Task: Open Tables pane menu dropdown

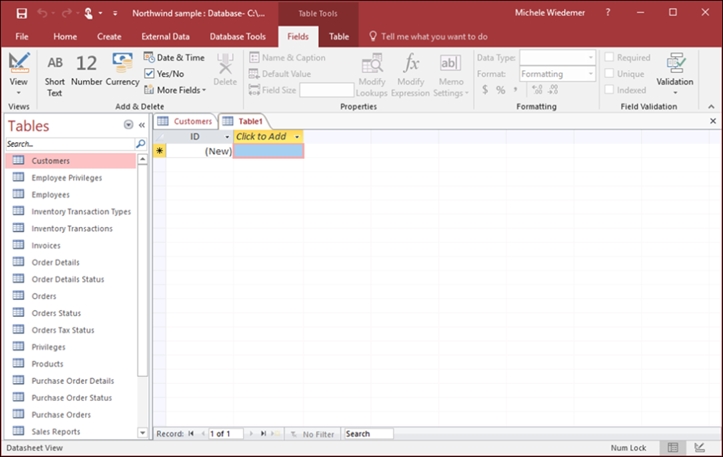Action: [129, 125]
